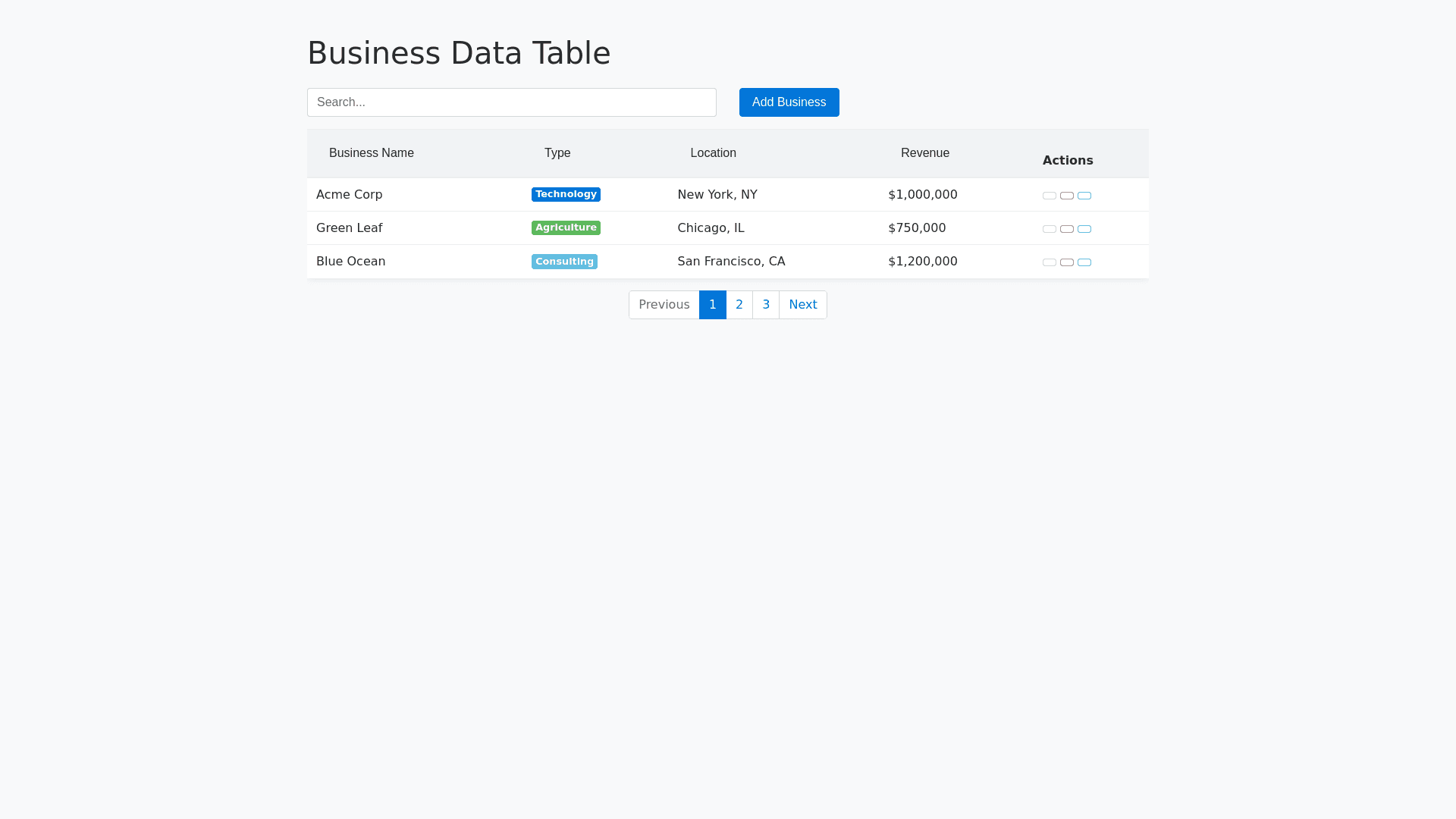Click the brown-outlined action button for Green Leaf
The width and height of the screenshot is (1456, 819).
pos(1066,229)
